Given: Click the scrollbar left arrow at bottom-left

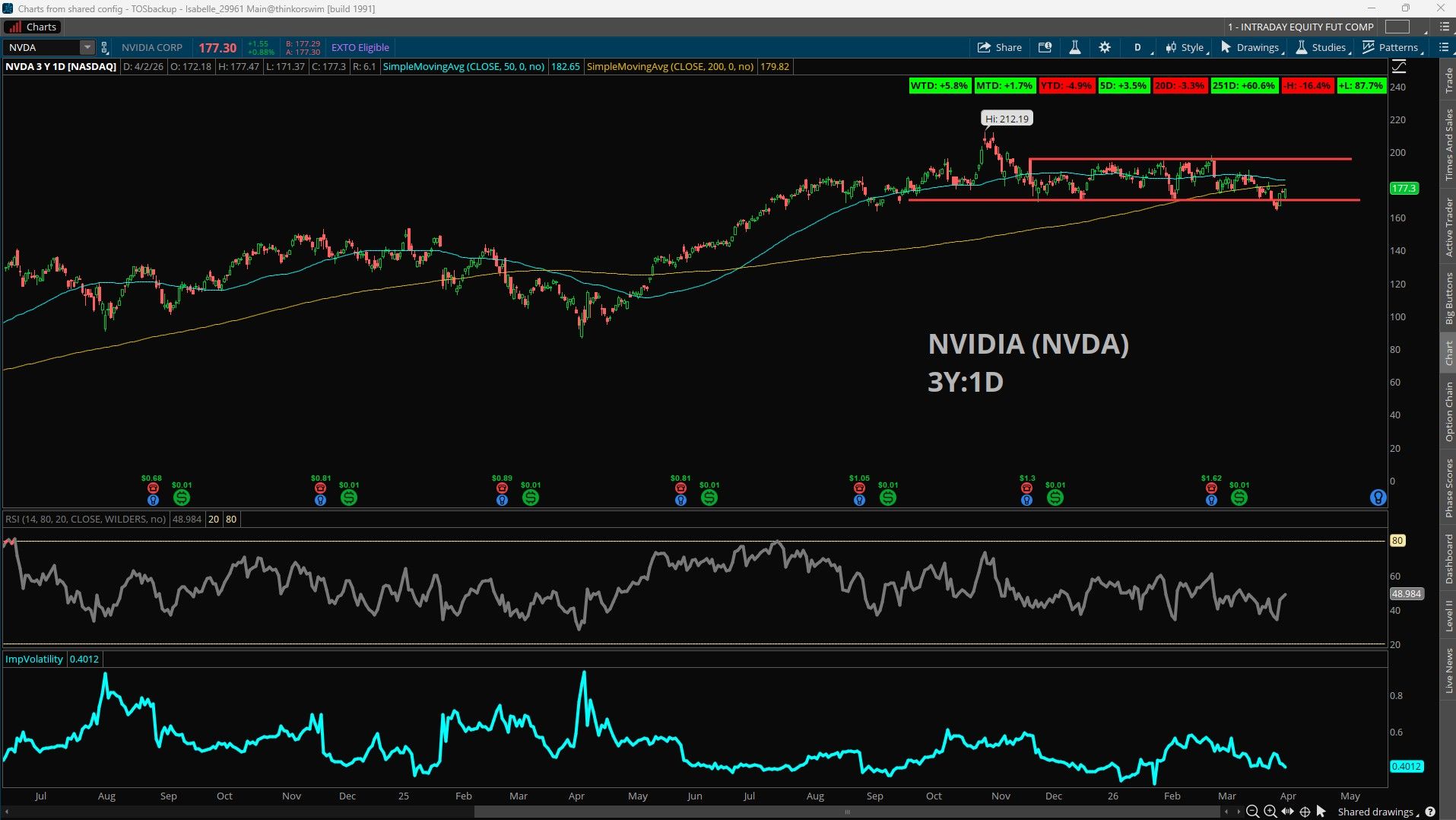Looking at the screenshot, I should coord(8,812).
